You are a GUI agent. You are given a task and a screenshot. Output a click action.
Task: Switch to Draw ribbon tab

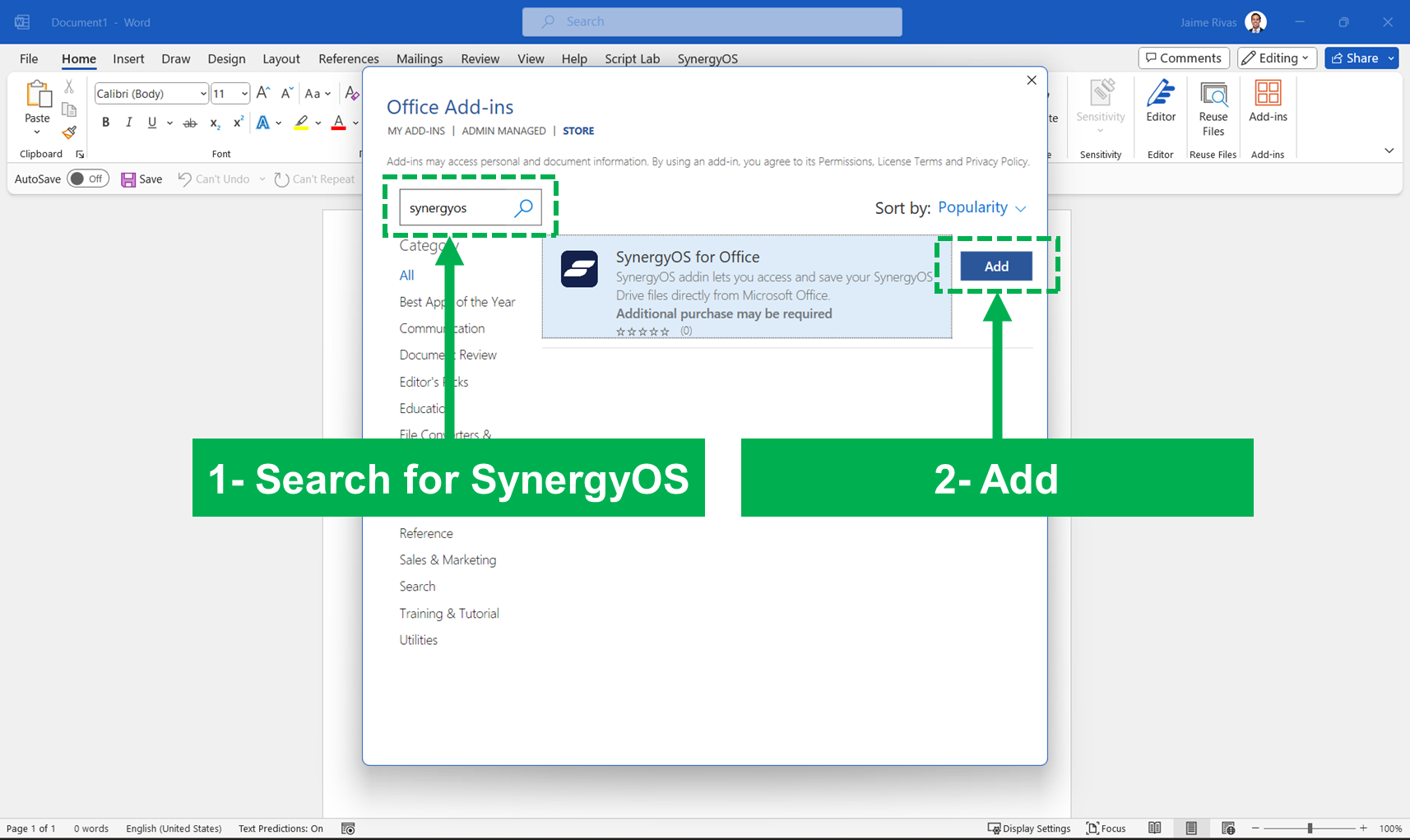pos(176,58)
